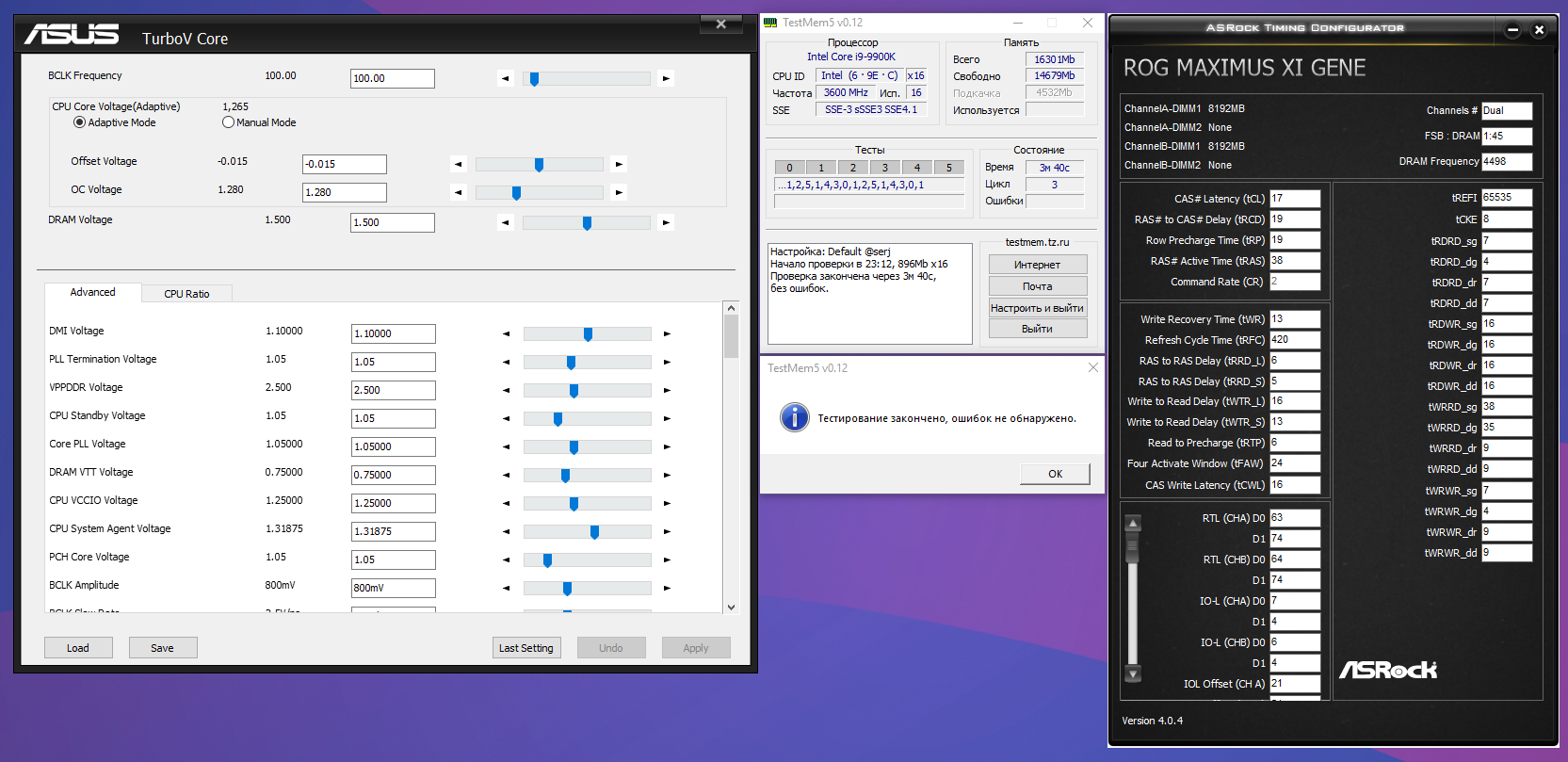Minimize the ASRock Timing Configurator window
This screenshot has height=762, width=1568.
[1512, 30]
